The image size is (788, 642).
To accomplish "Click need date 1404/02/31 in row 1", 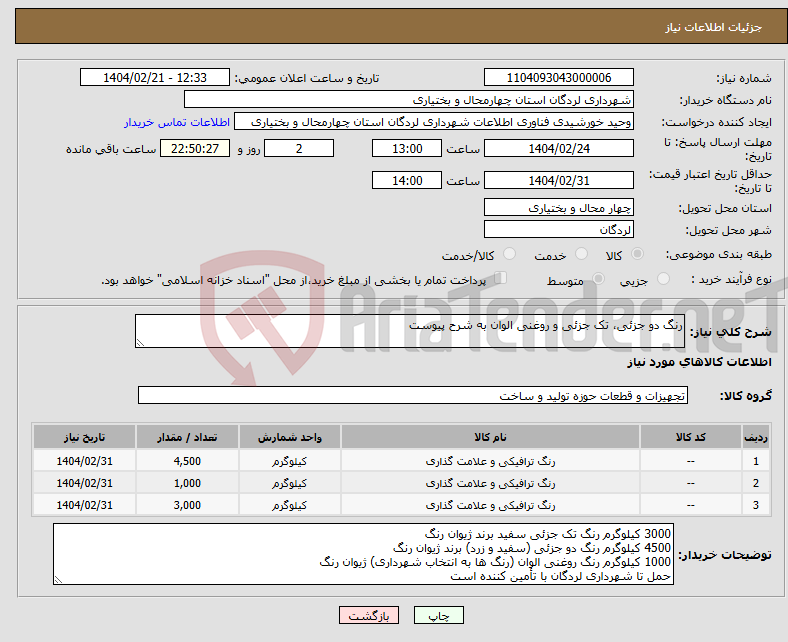I will (84, 461).
